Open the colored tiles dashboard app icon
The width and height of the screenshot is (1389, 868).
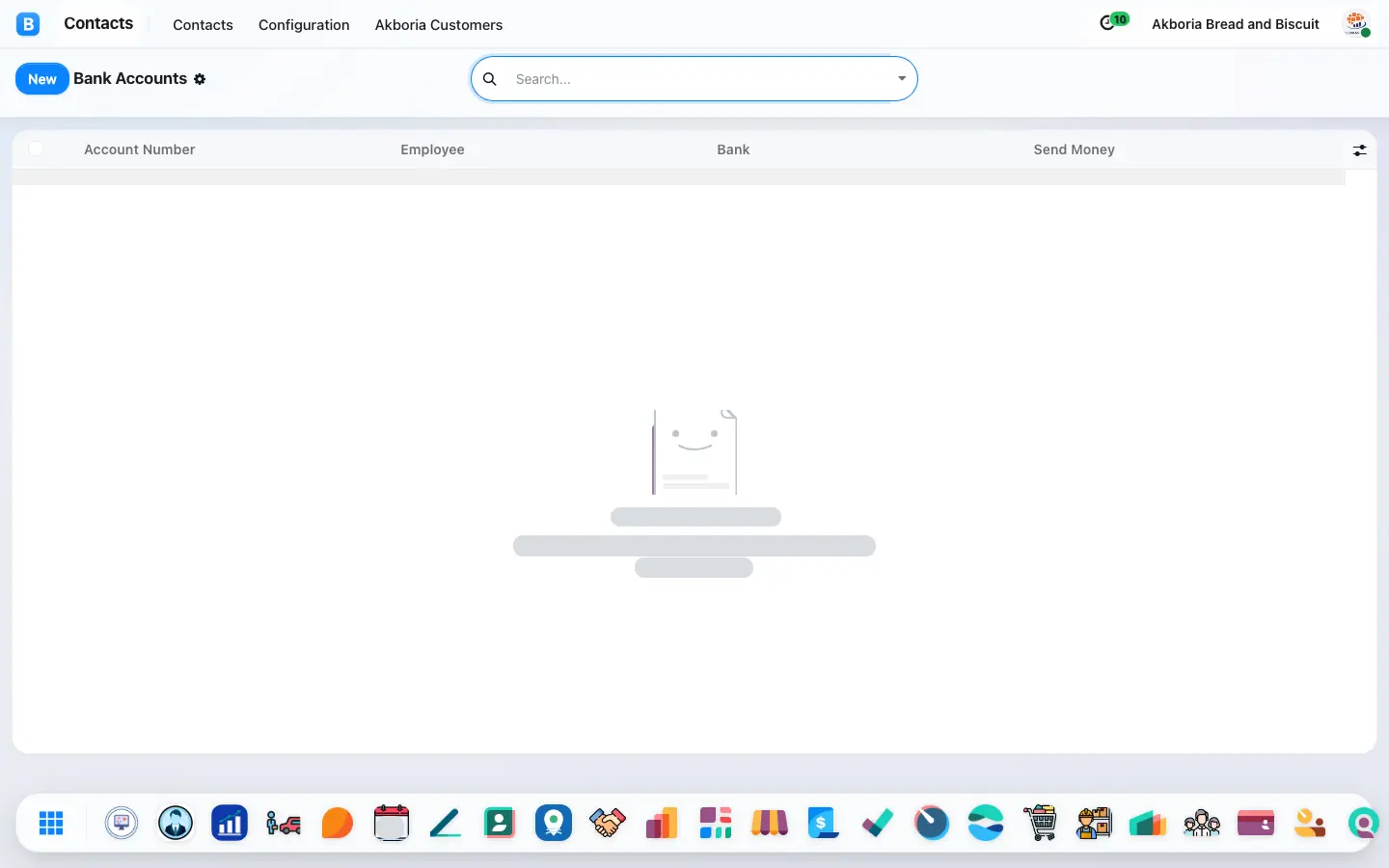coord(716,823)
